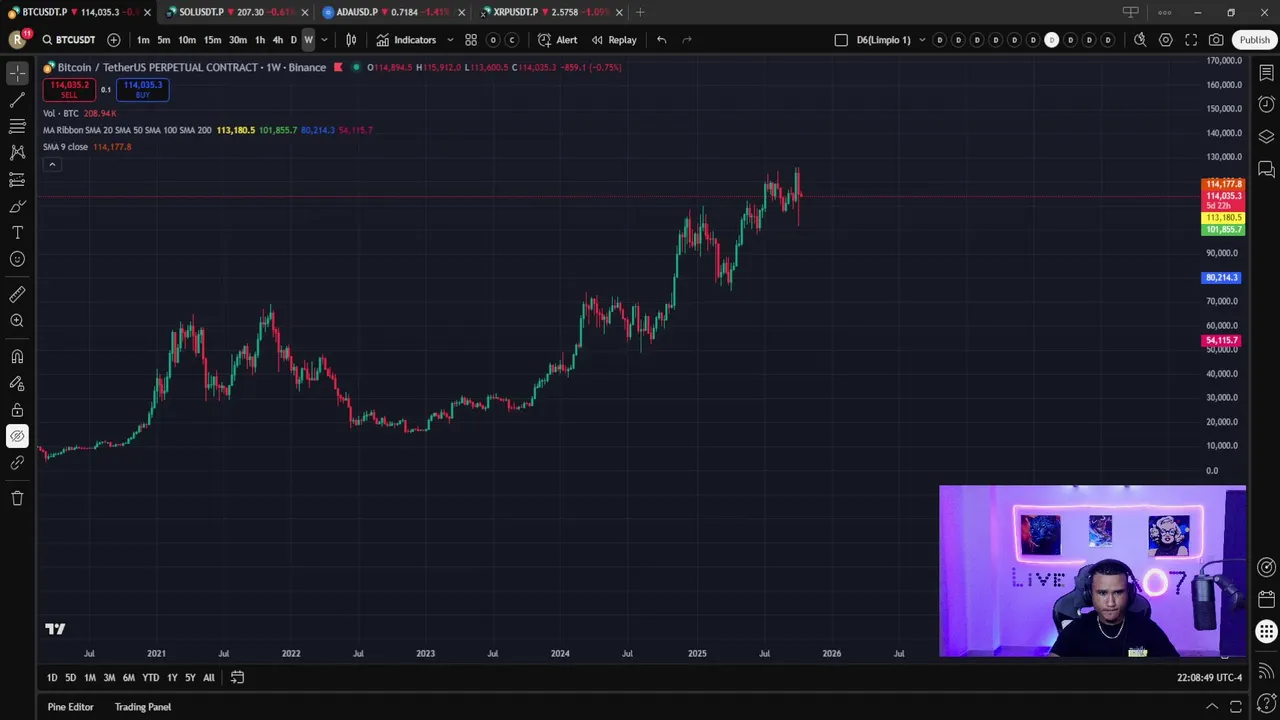Collapse the indicator legend arrow

click(52, 164)
